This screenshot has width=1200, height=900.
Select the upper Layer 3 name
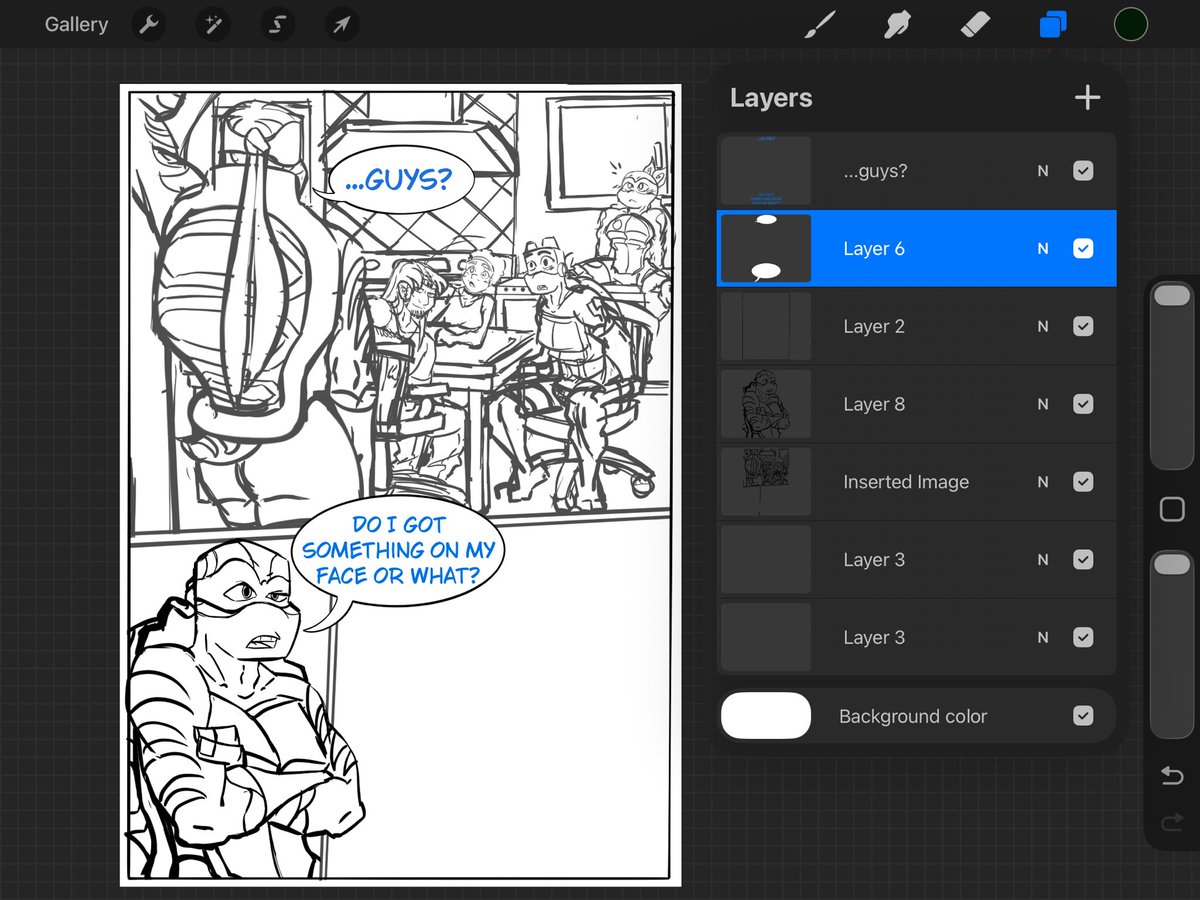tap(874, 560)
